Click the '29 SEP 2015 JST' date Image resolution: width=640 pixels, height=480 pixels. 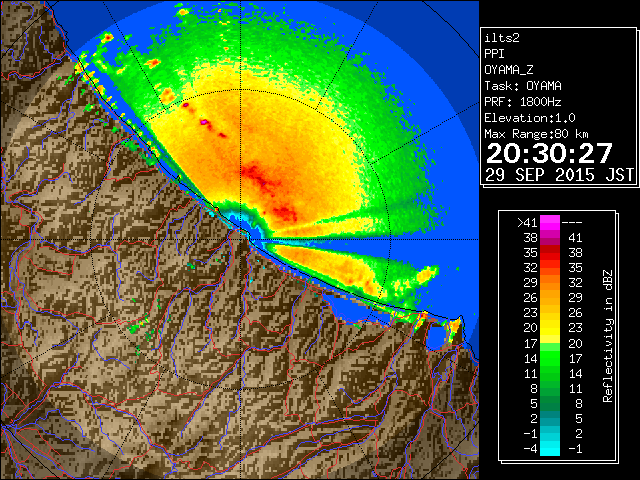click(x=559, y=175)
